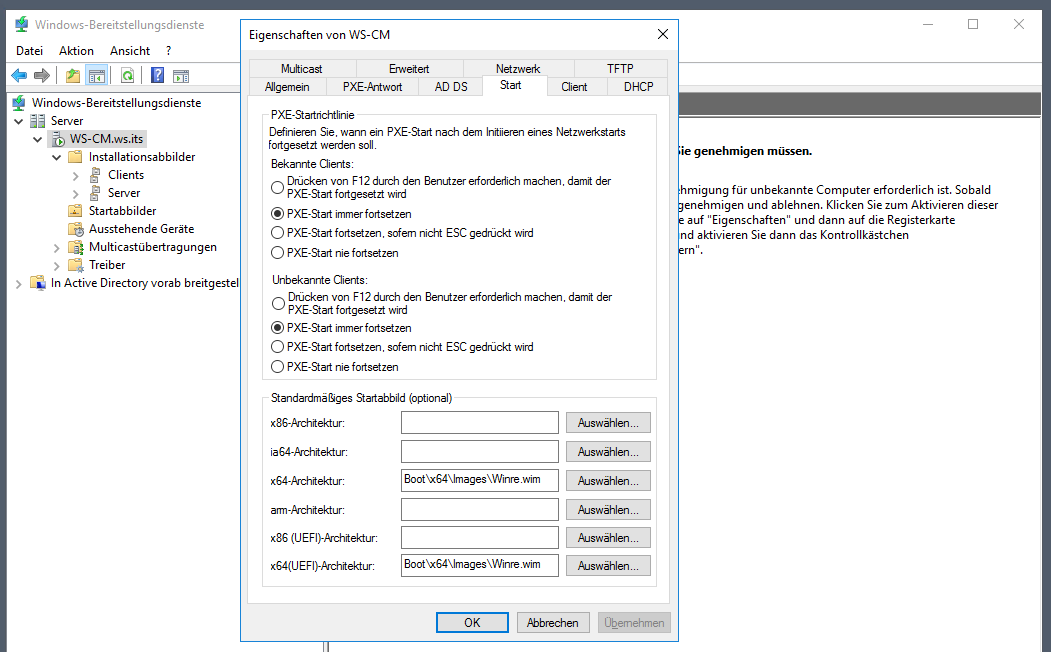The height and width of the screenshot is (652, 1051).
Task: Click the x86-Architektur boot image field
Action: 480,423
